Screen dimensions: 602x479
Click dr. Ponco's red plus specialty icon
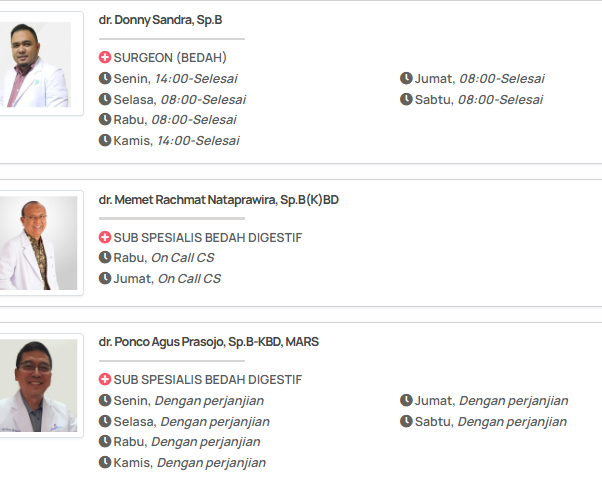pos(105,380)
